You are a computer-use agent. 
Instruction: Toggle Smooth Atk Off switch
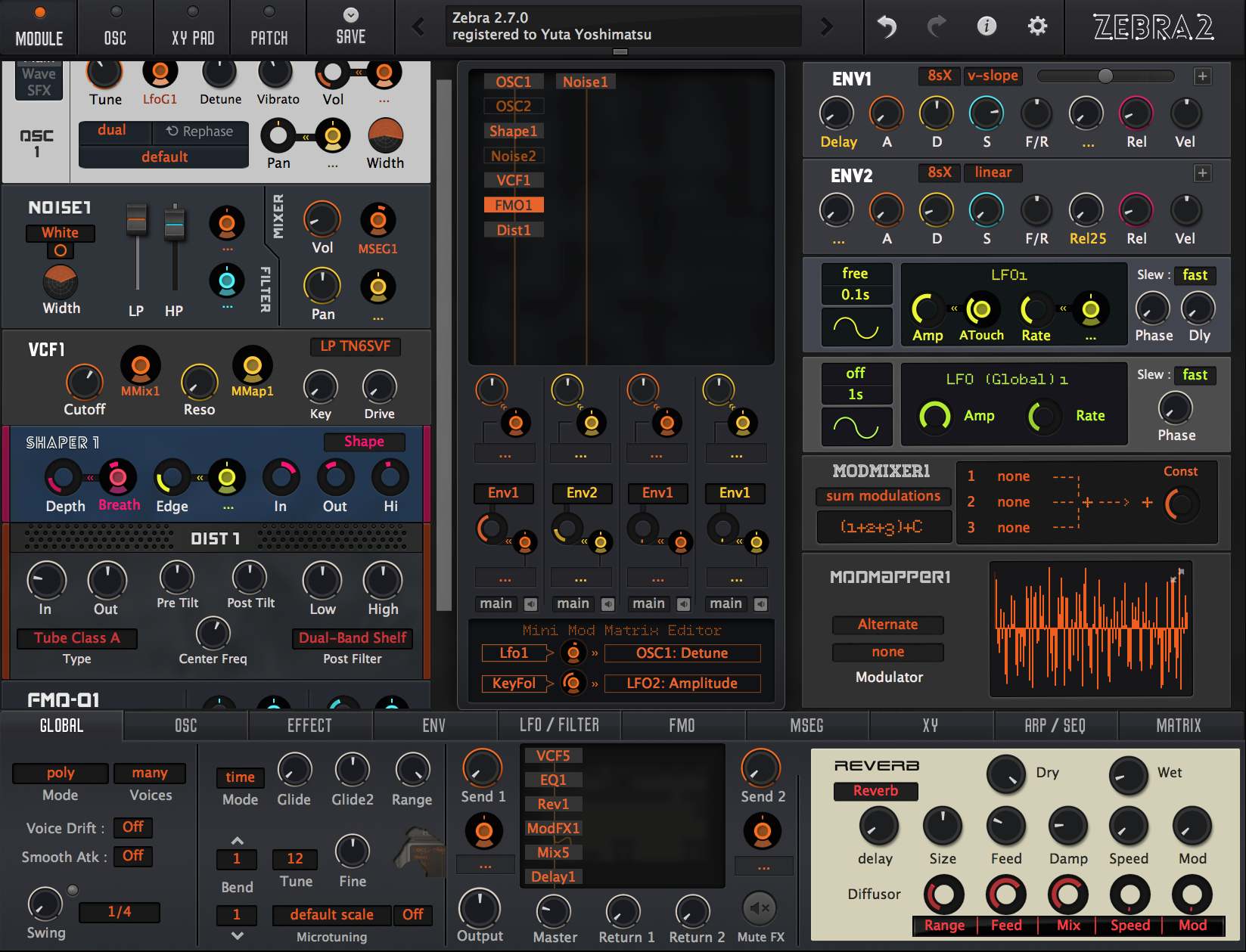(x=133, y=856)
